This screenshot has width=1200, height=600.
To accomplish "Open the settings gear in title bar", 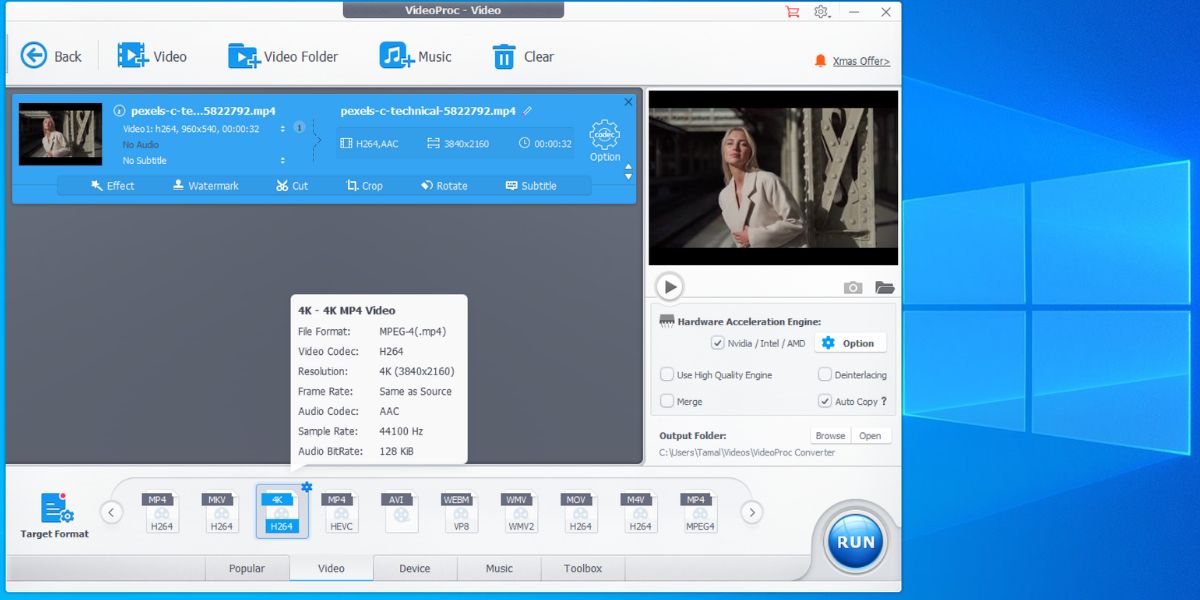I will tap(821, 12).
